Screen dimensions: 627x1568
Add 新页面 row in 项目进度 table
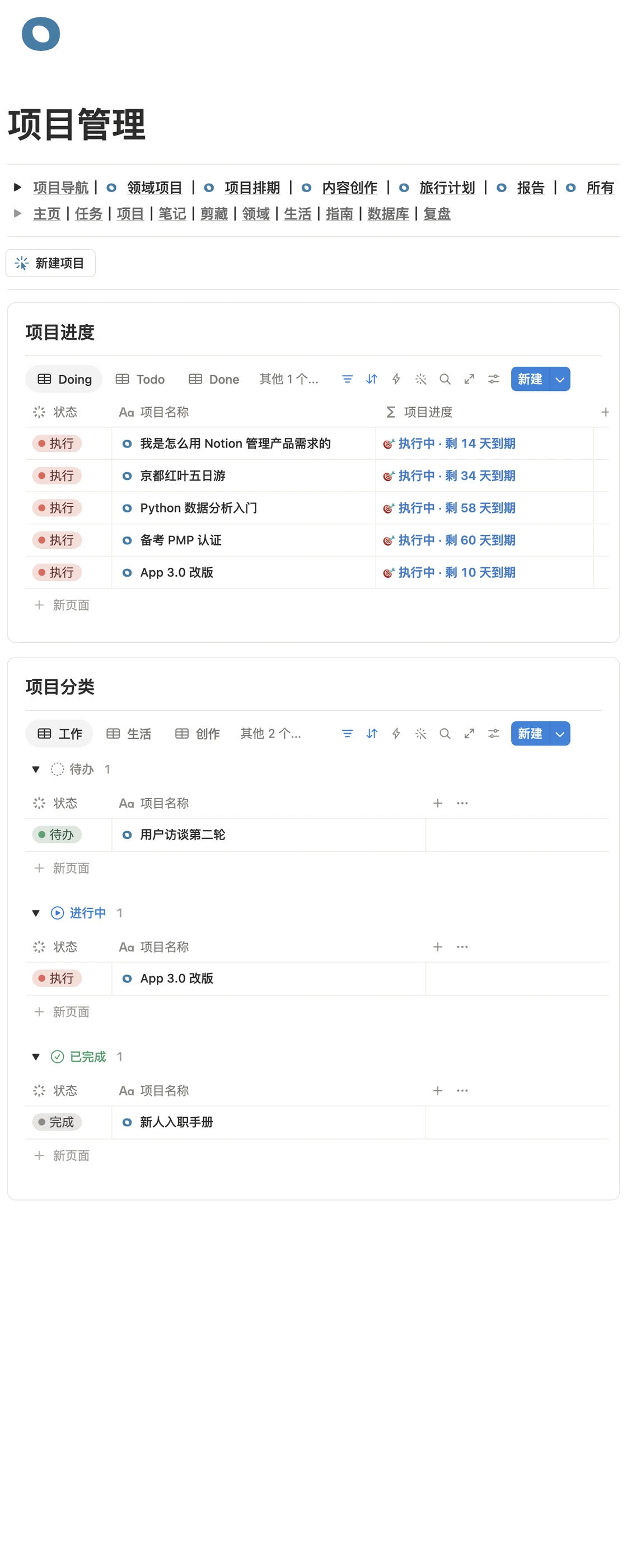[x=62, y=605]
